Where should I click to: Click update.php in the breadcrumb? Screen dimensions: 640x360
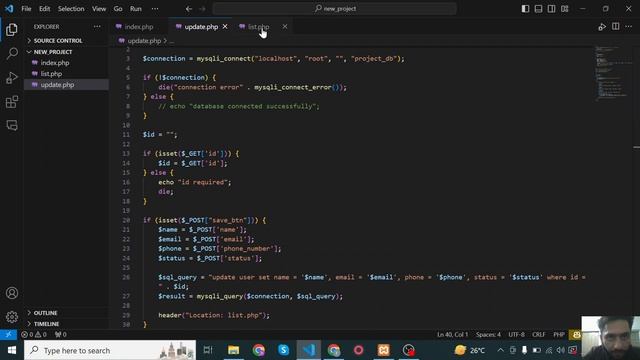[144, 41]
